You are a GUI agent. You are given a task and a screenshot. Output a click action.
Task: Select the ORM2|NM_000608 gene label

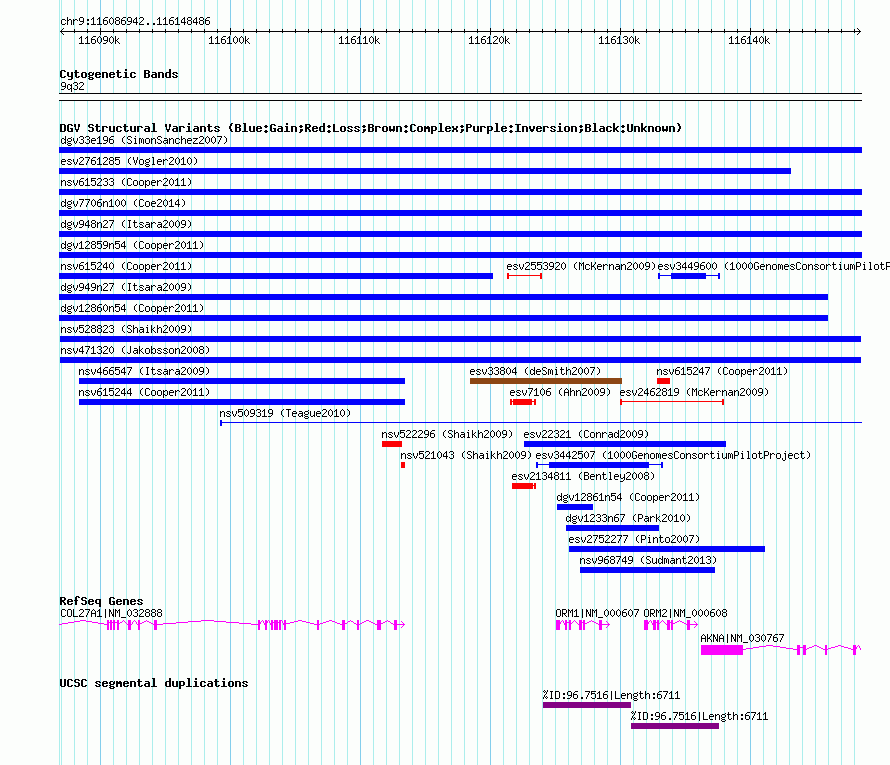[685, 613]
